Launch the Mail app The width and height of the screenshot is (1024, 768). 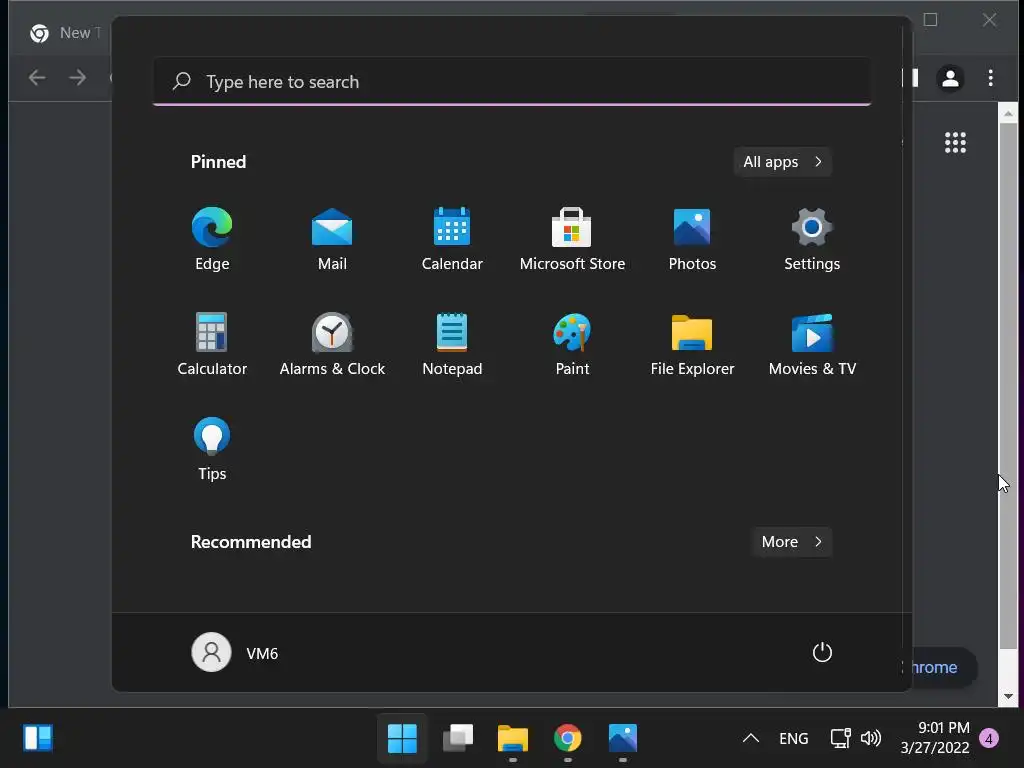(x=332, y=239)
